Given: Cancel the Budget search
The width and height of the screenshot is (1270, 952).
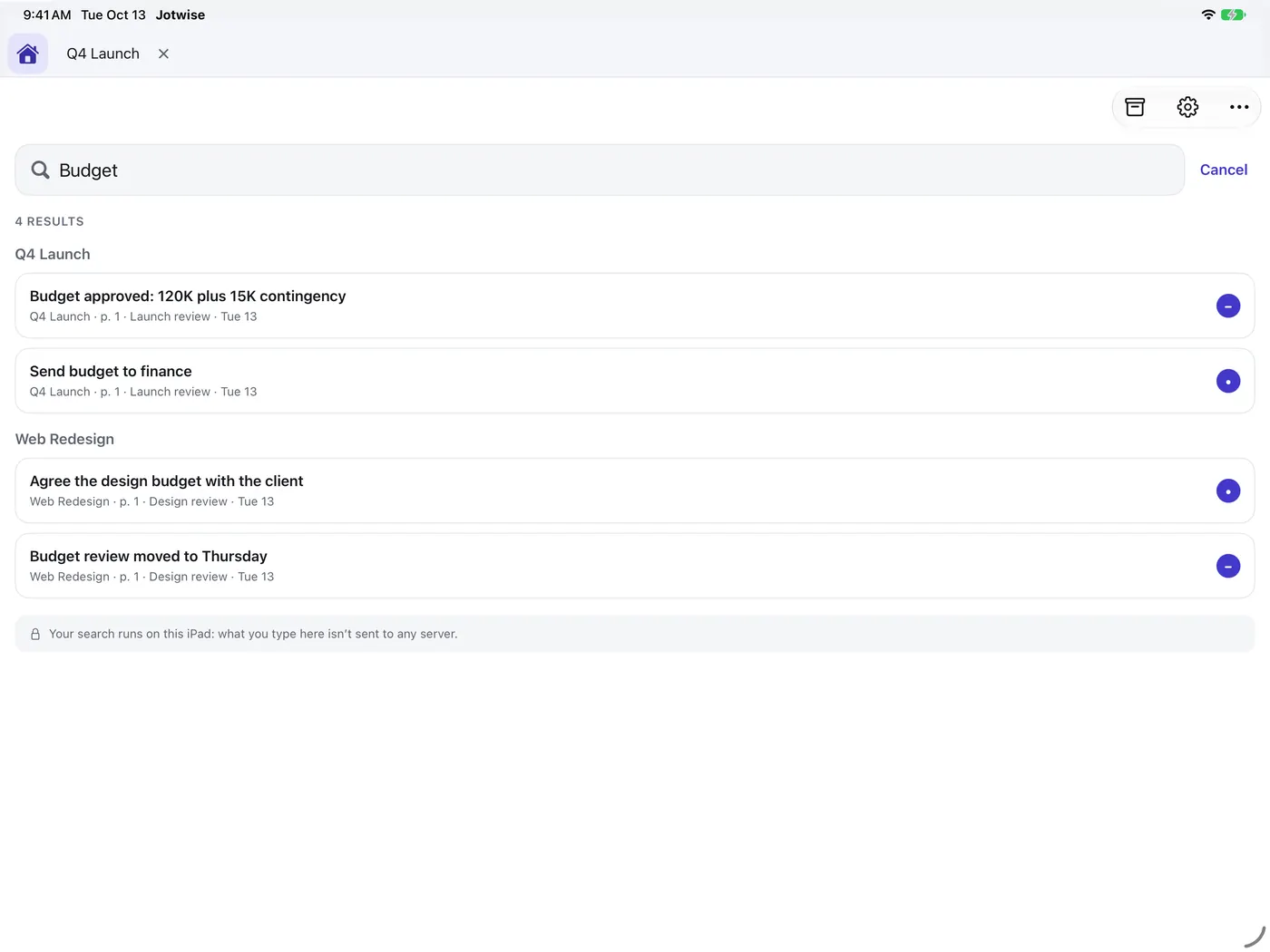Looking at the screenshot, I should click(x=1224, y=170).
